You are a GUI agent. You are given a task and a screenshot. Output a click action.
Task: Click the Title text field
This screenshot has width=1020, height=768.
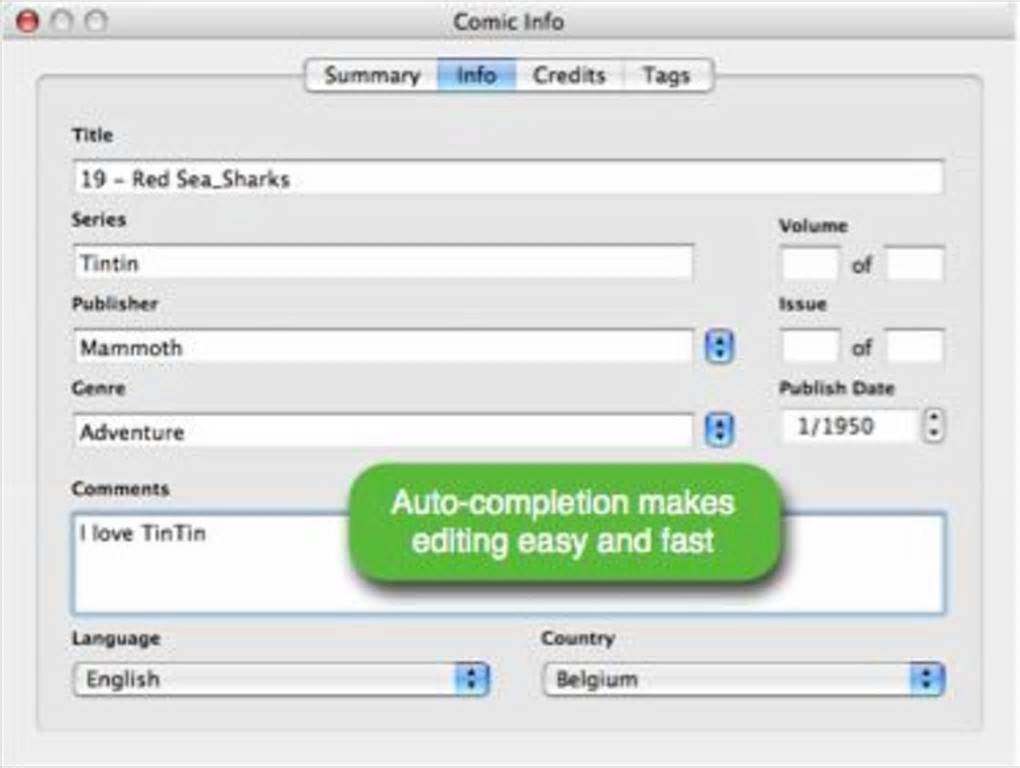point(508,179)
